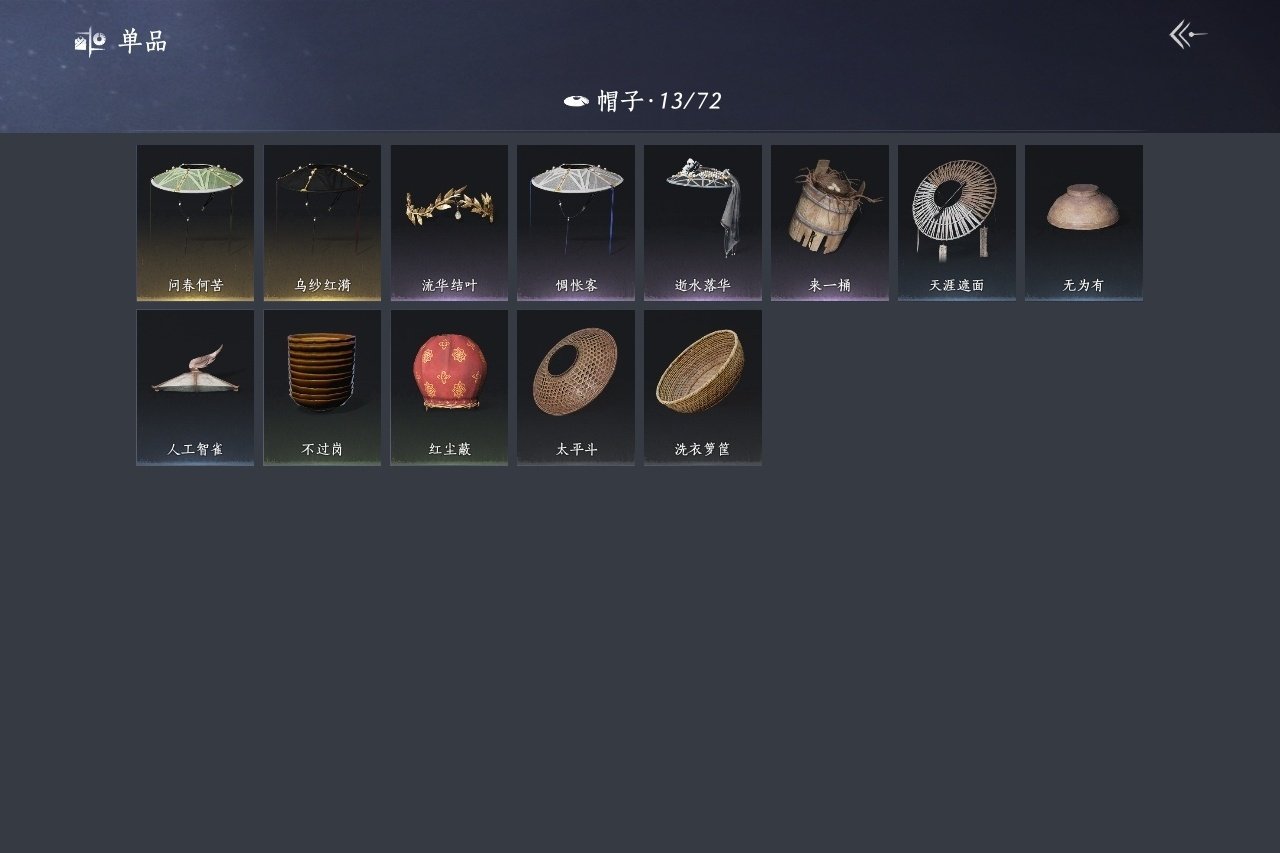1280x853 pixels.
Task: Select the woven 太平斗 basket hat
Action: click(576, 388)
